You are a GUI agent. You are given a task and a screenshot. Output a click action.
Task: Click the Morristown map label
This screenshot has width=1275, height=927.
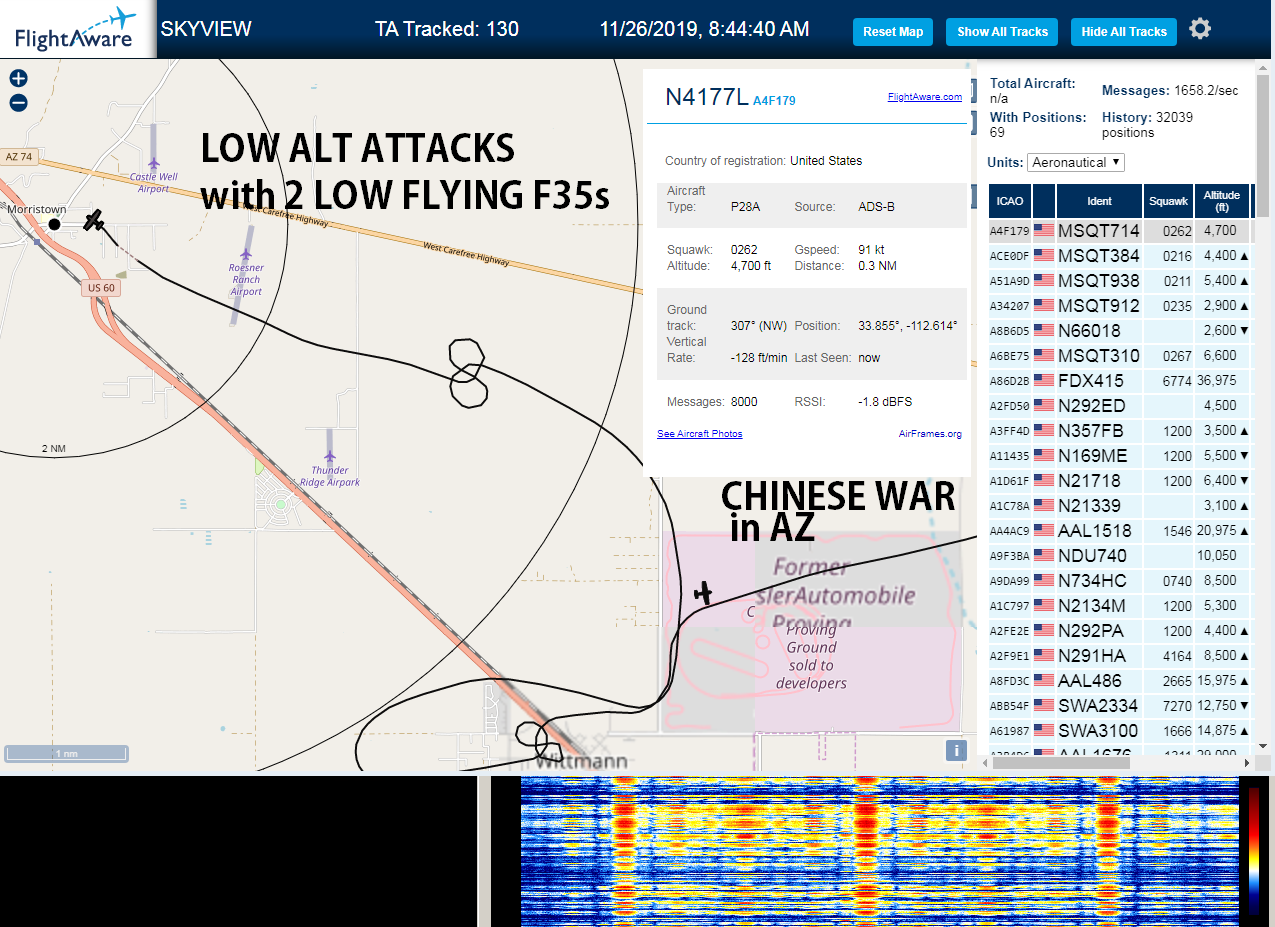click(36, 209)
